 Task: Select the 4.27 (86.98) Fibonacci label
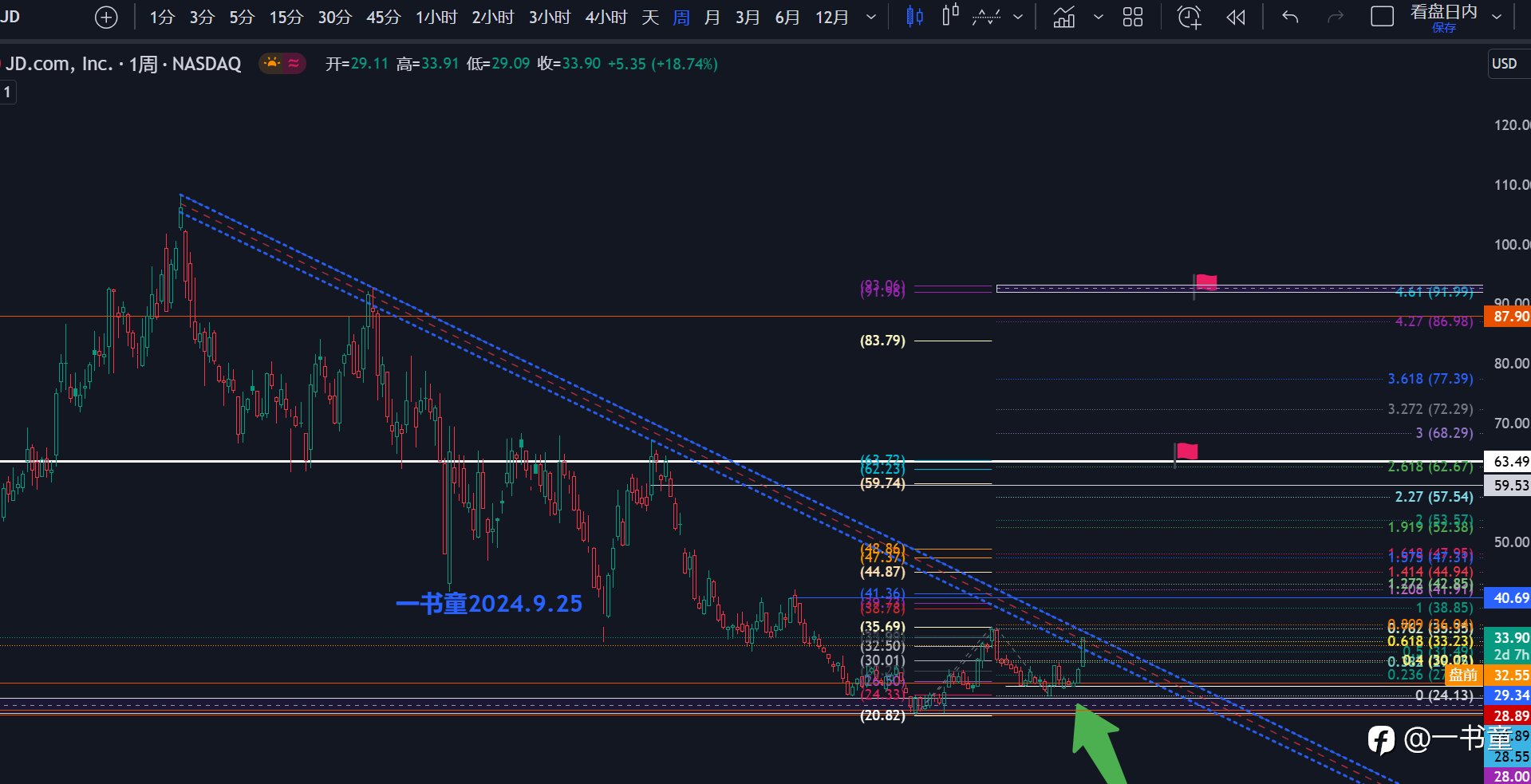pyautogui.click(x=1434, y=321)
